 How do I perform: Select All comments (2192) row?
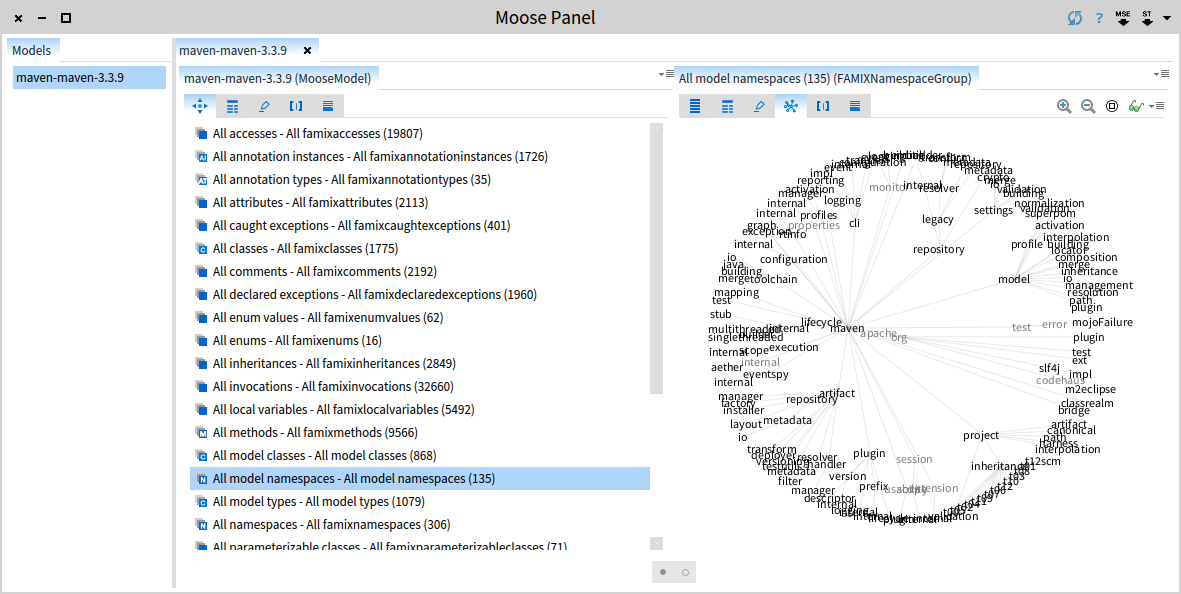(420, 271)
